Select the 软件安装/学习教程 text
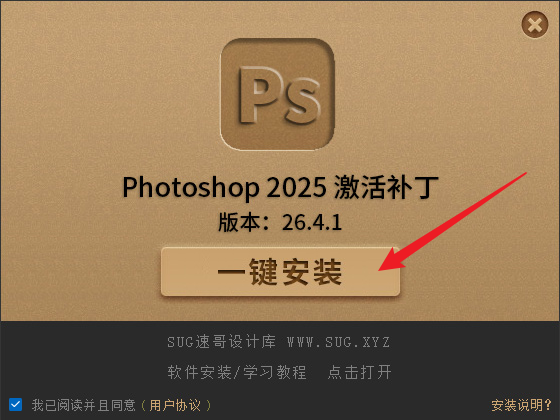560x420 pixels. [x=237, y=372]
